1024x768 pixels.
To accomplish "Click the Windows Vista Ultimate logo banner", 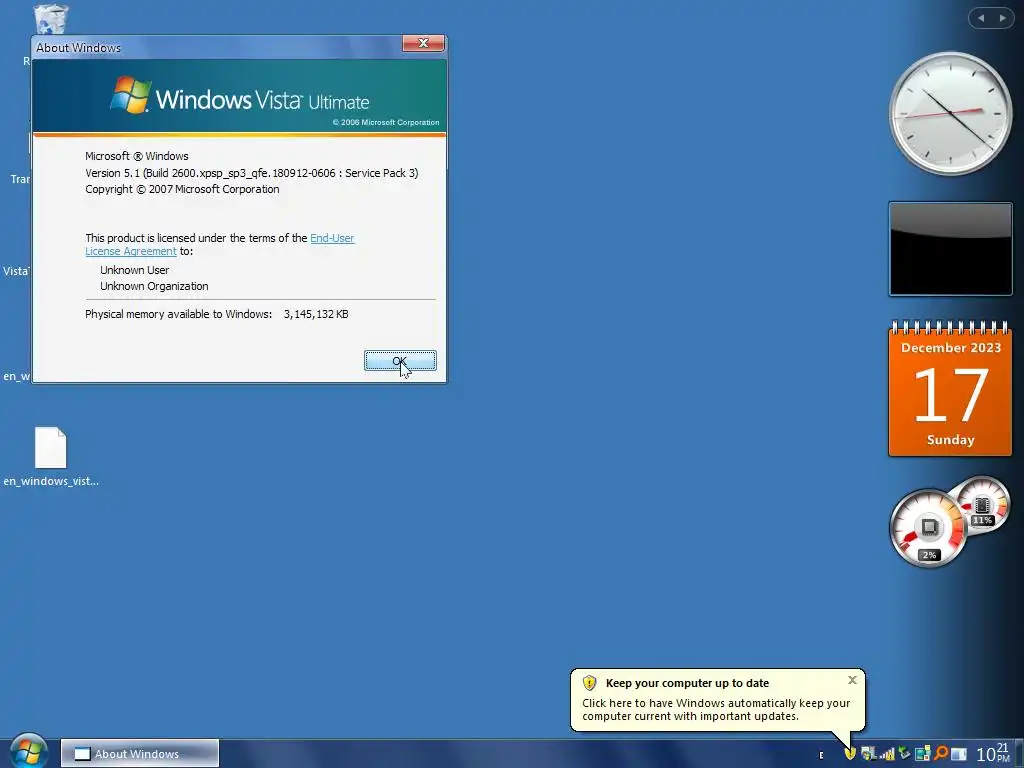I will [x=240, y=97].
